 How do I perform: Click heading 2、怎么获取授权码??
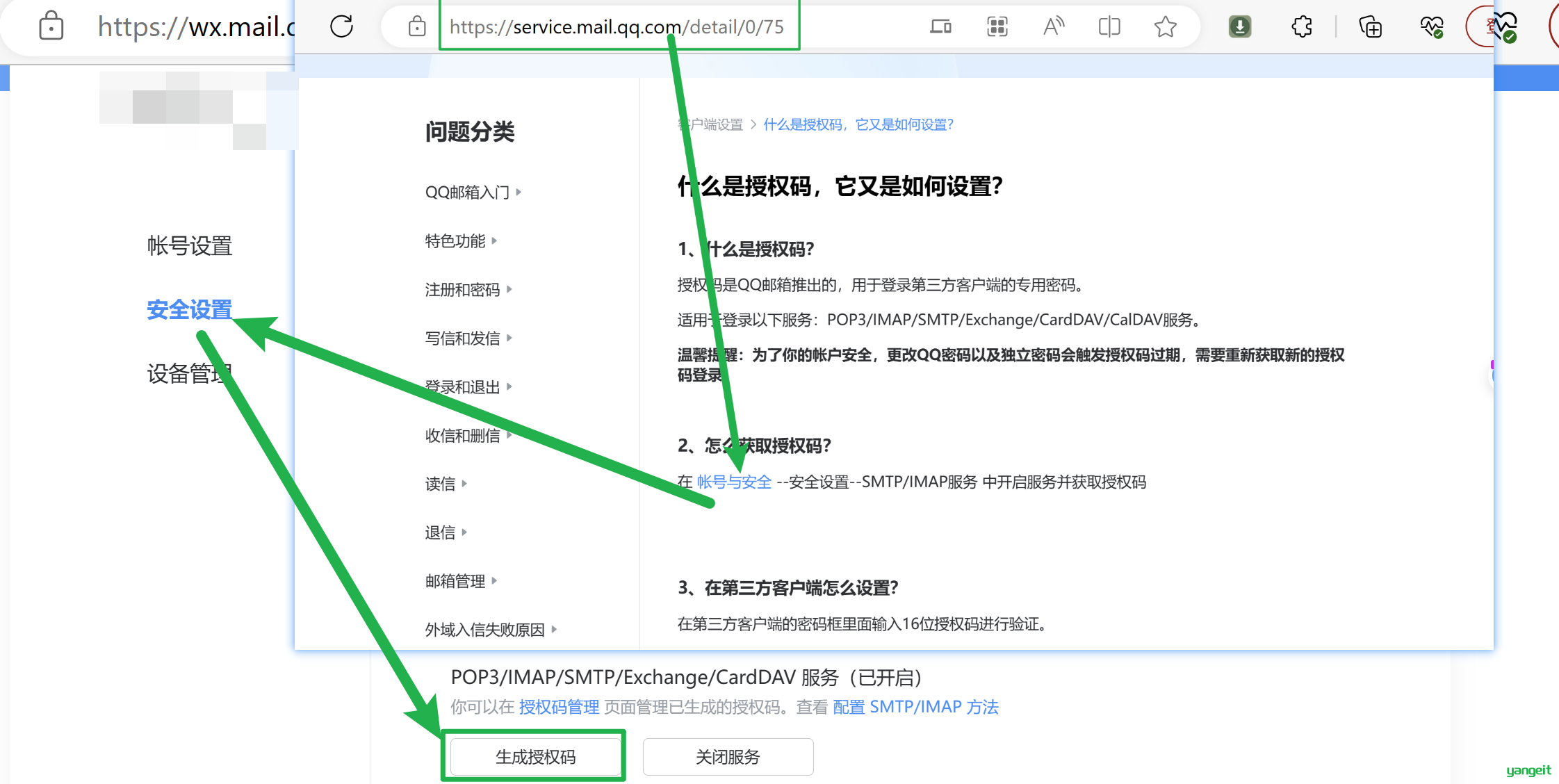tap(754, 446)
